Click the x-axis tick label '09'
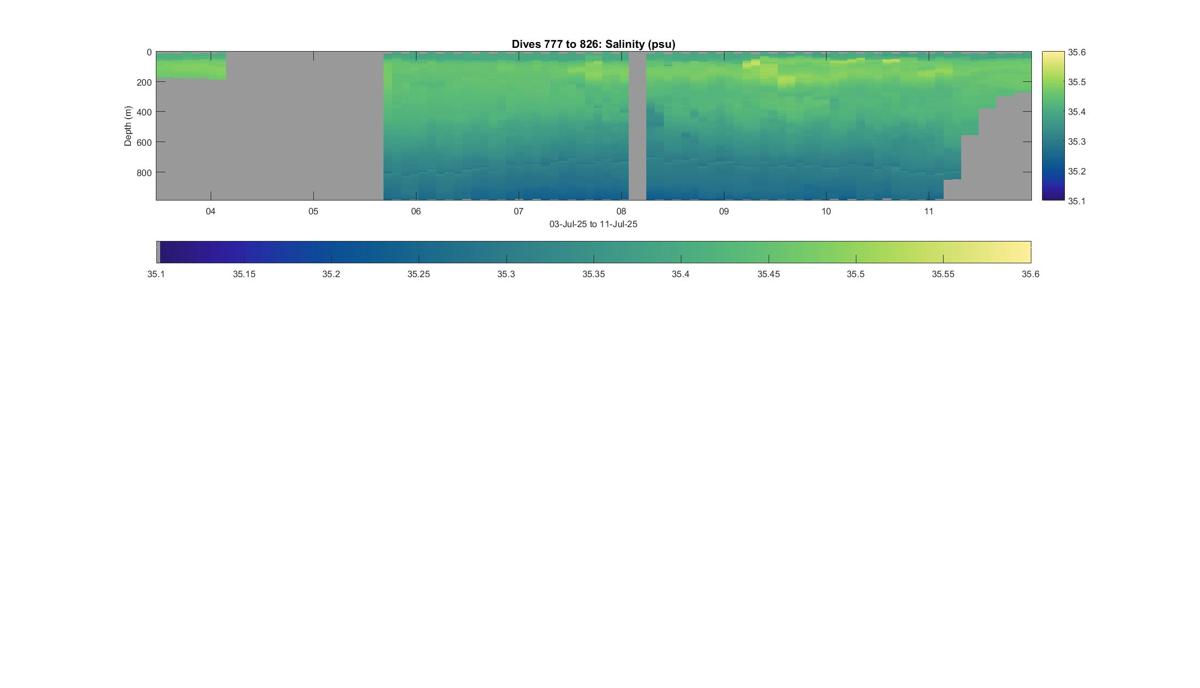The height and width of the screenshot is (688, 1200). click(x=724, y=212)
